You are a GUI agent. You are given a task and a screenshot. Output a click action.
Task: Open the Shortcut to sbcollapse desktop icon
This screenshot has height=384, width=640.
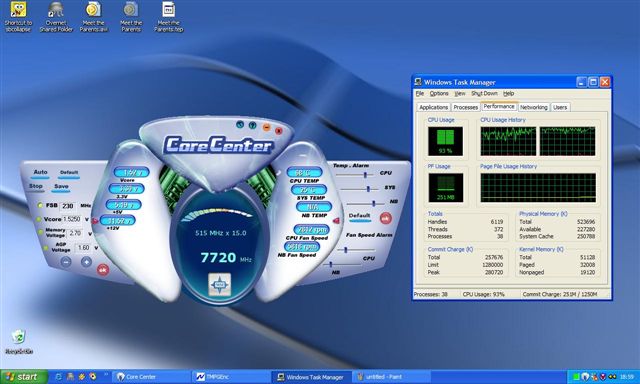[x=18, y=17]
